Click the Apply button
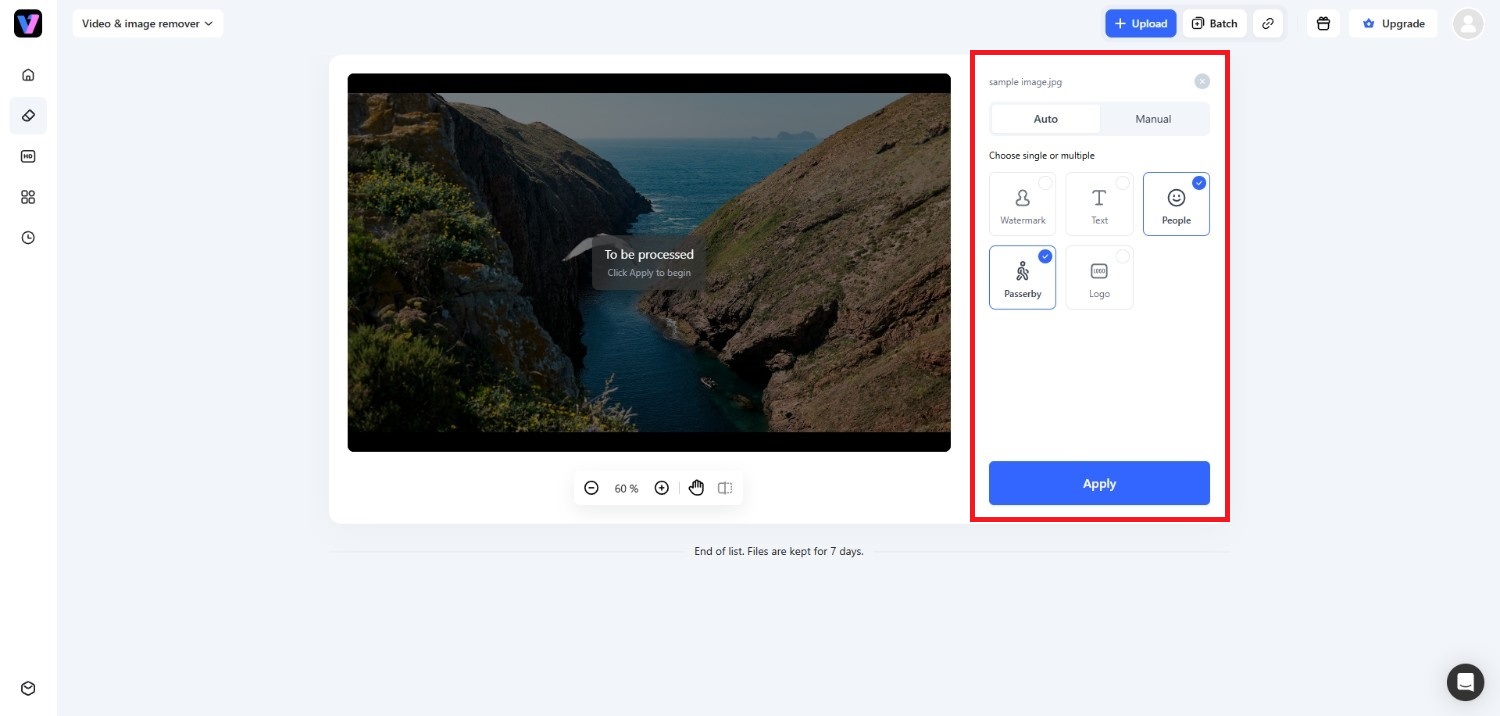 pyautogui.click(x=1099, y=483)
